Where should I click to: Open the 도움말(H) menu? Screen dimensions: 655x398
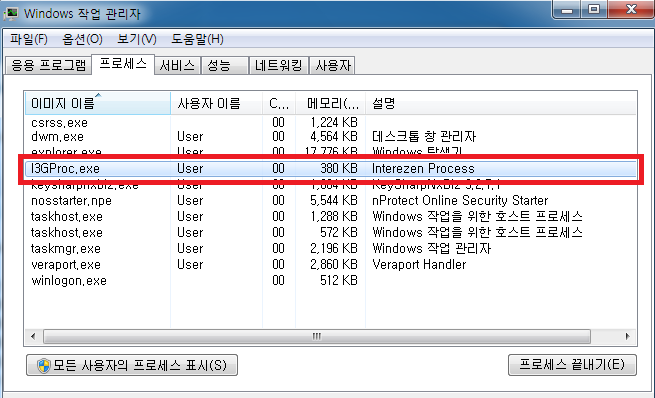[197, 39]
